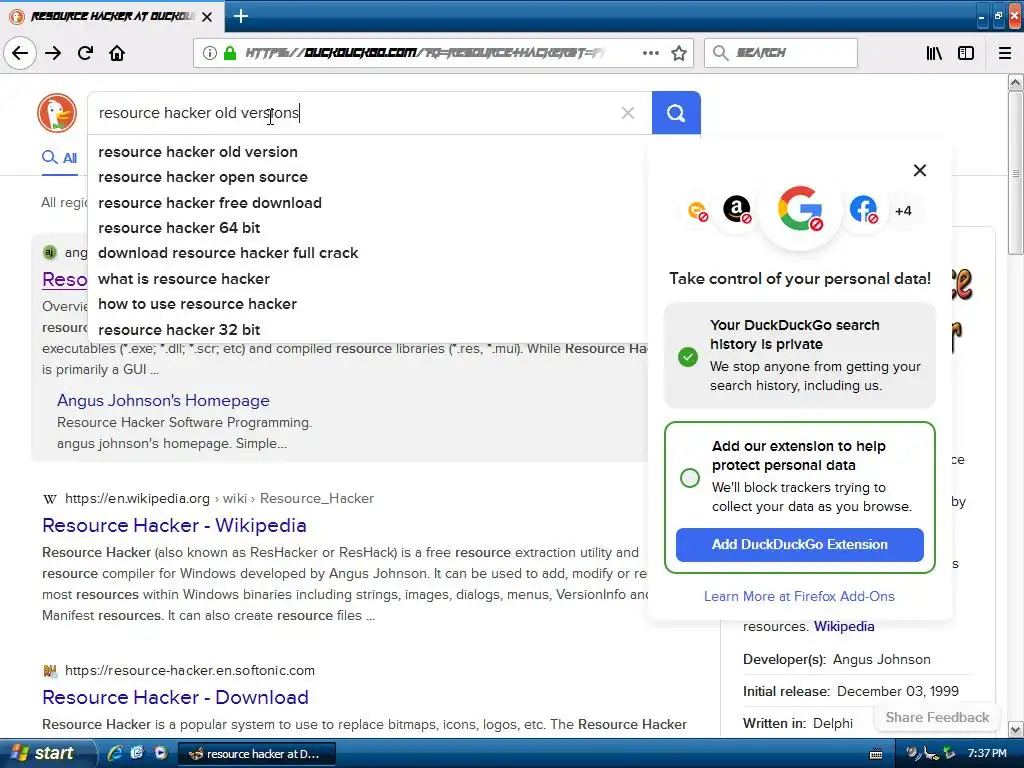Click the browser URL address bar
The height and width of the screenshot is (768, 1024).
pos(424,53)
